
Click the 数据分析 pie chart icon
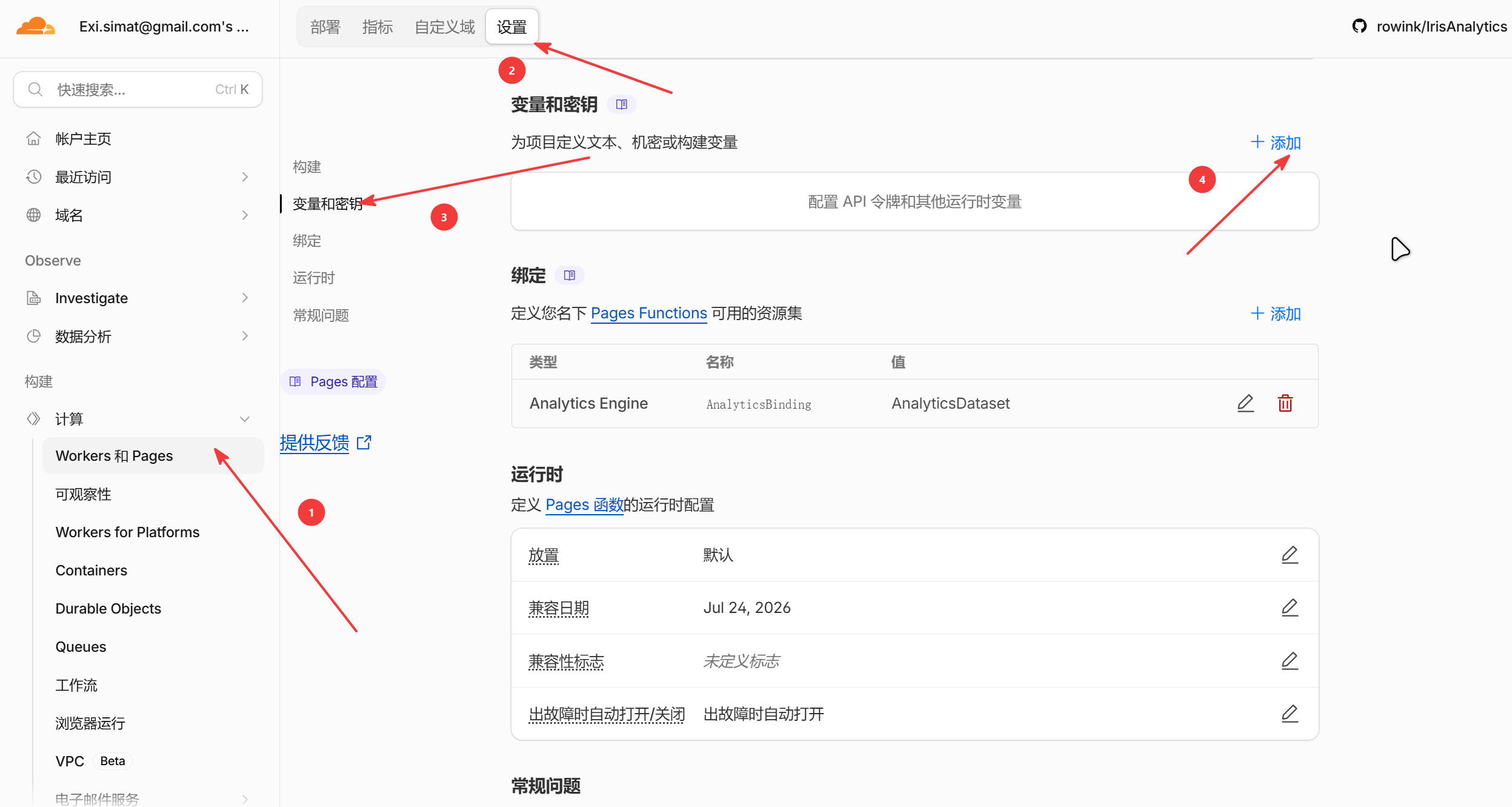click(x=33, y=337)
